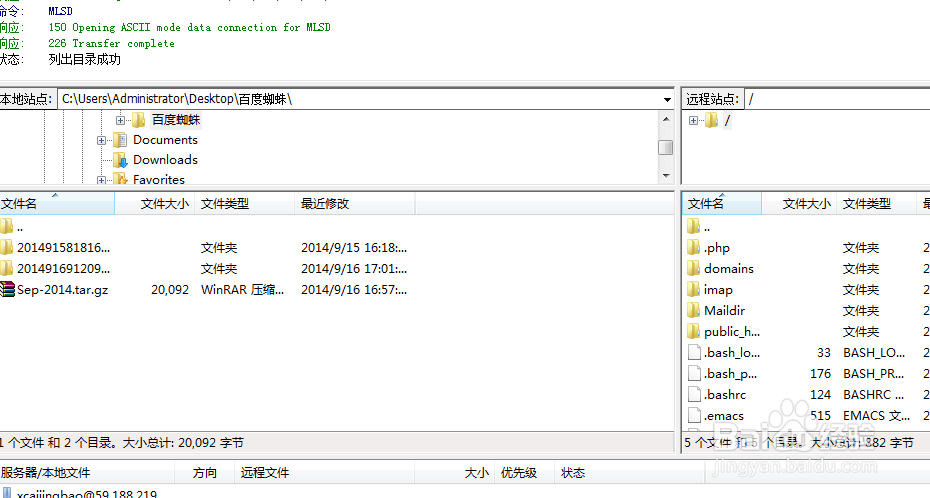Click the local parent directory folder icon

7,226
